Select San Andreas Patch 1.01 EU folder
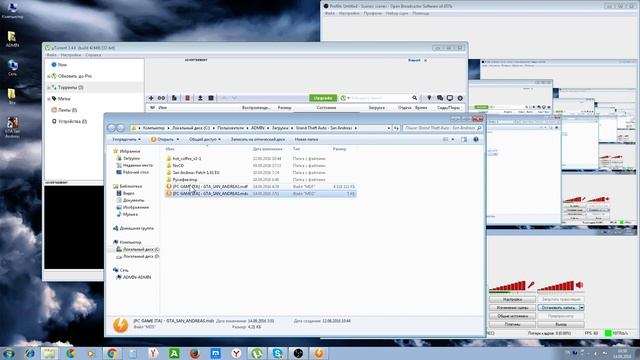This screenshot has width=640, height=360. coord(193,173)
